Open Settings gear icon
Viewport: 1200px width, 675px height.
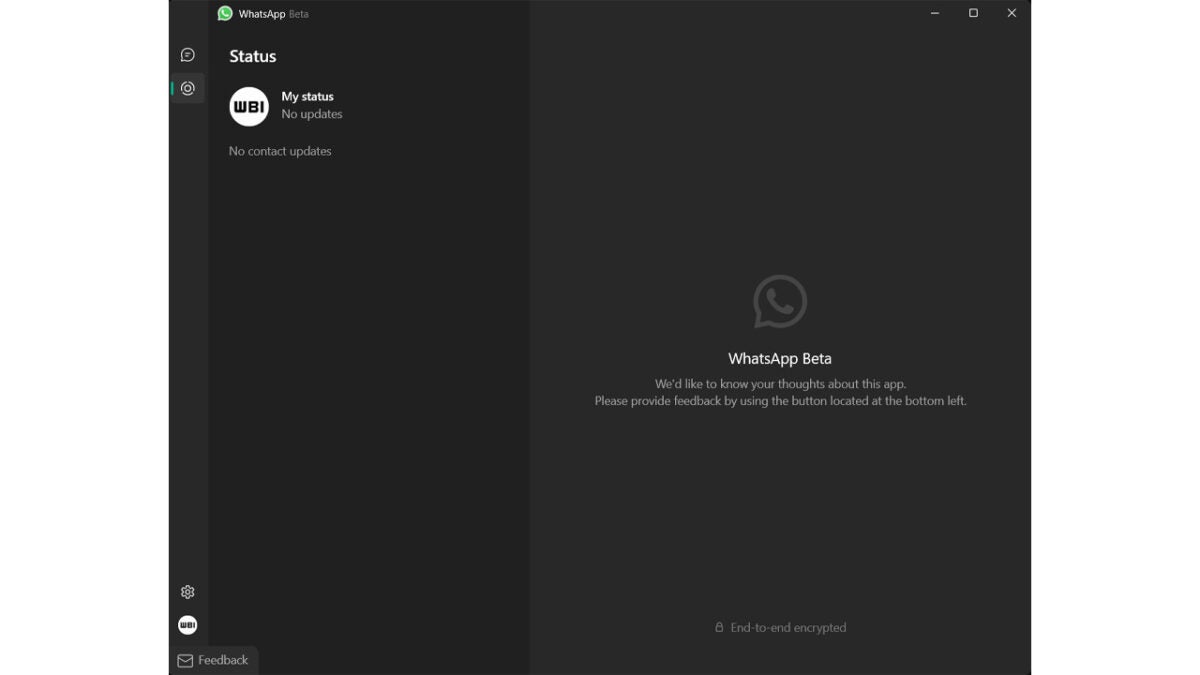coord(187,592)
